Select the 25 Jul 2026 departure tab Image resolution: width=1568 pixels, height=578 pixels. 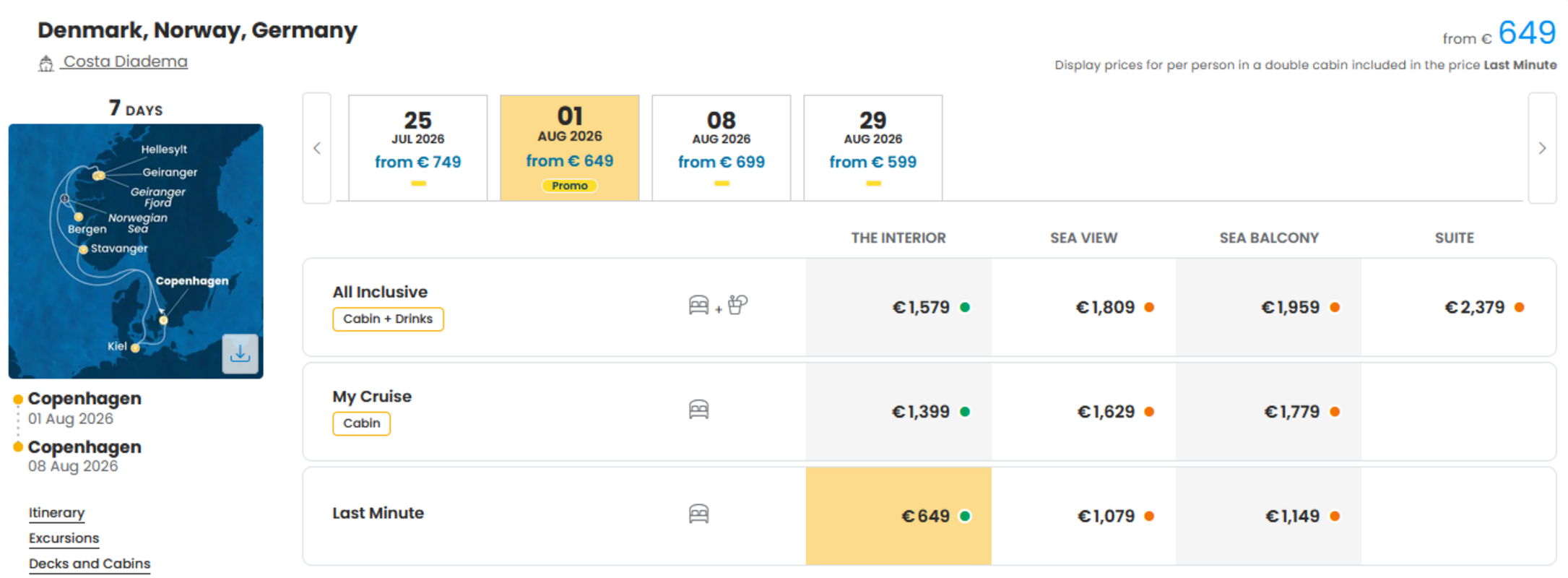coord(418,148)
